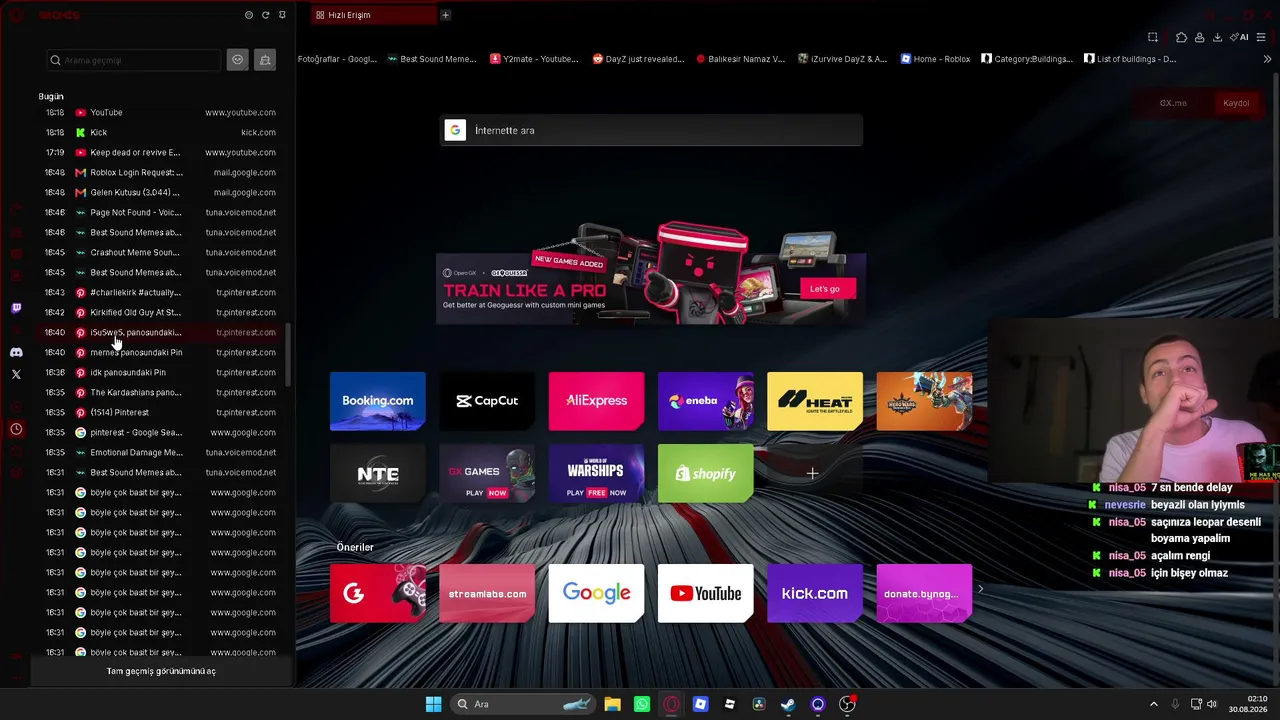This screenshot has height=720, width=1280.
Task: Open the AI assistant button
Action: pyautogui.click(x=1240, y=37)
